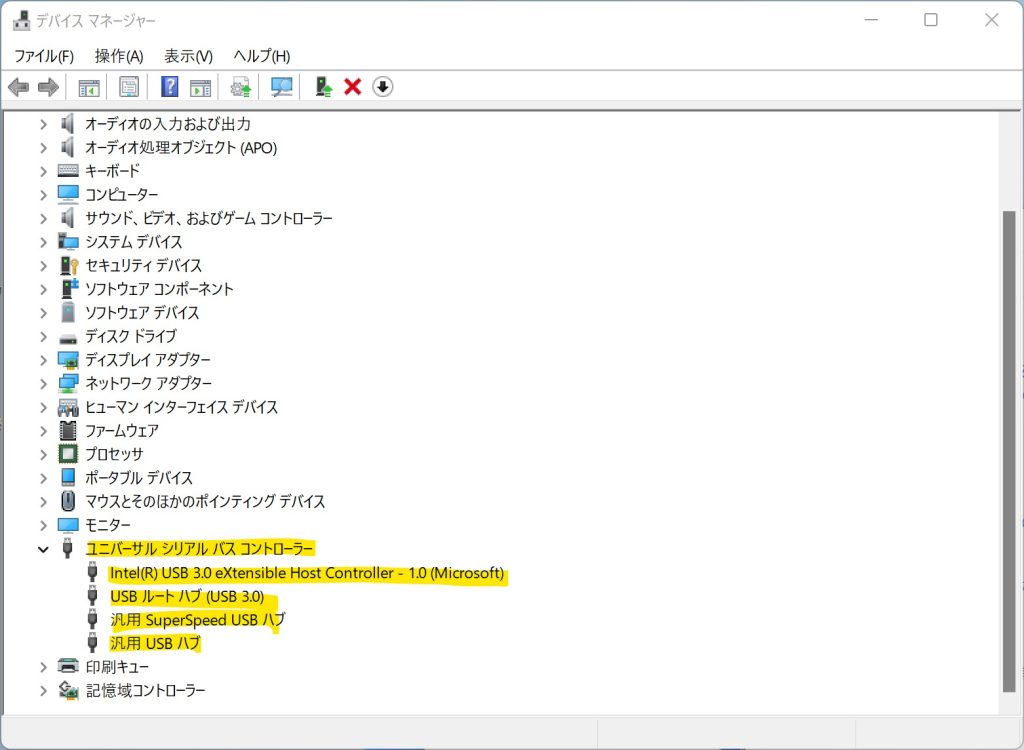
Task: Click the Device Manager title bar icon
Action: pos(22,20)
